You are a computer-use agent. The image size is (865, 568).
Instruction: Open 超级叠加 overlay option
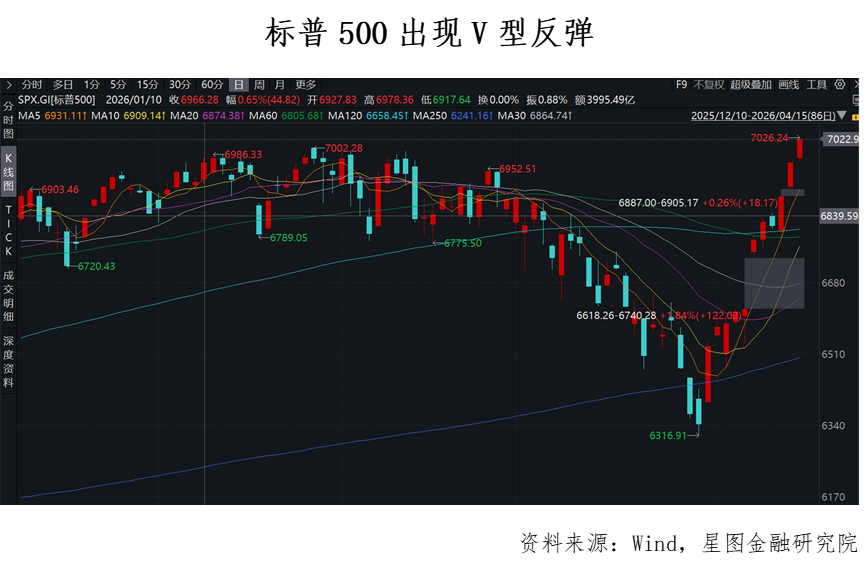pos(751,84)
